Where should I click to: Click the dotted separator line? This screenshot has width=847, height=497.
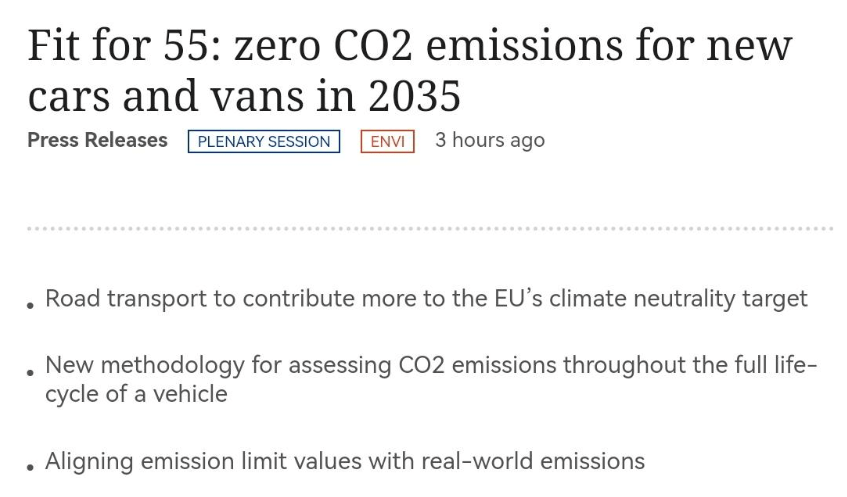(x=430, y=229)
